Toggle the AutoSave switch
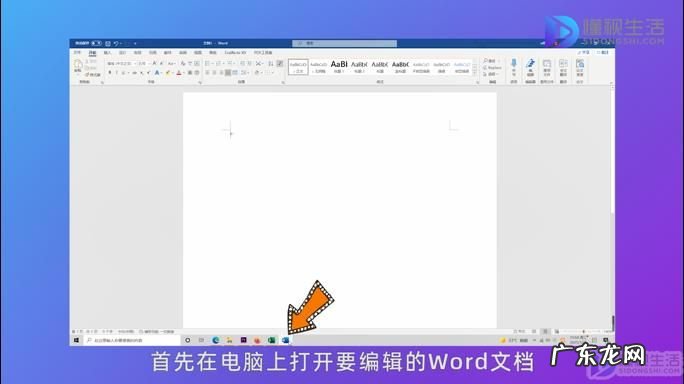This screenshot has width=684, height=384. (96, 43)
